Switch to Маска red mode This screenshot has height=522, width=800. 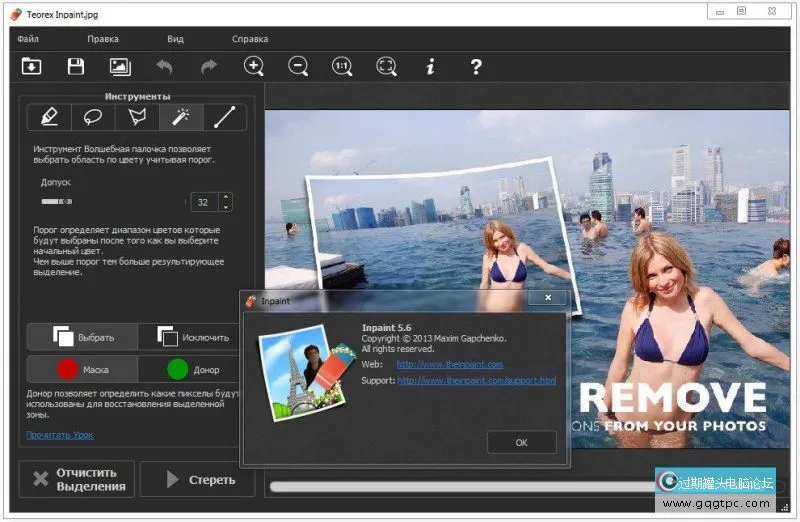(x=82, y=369)
